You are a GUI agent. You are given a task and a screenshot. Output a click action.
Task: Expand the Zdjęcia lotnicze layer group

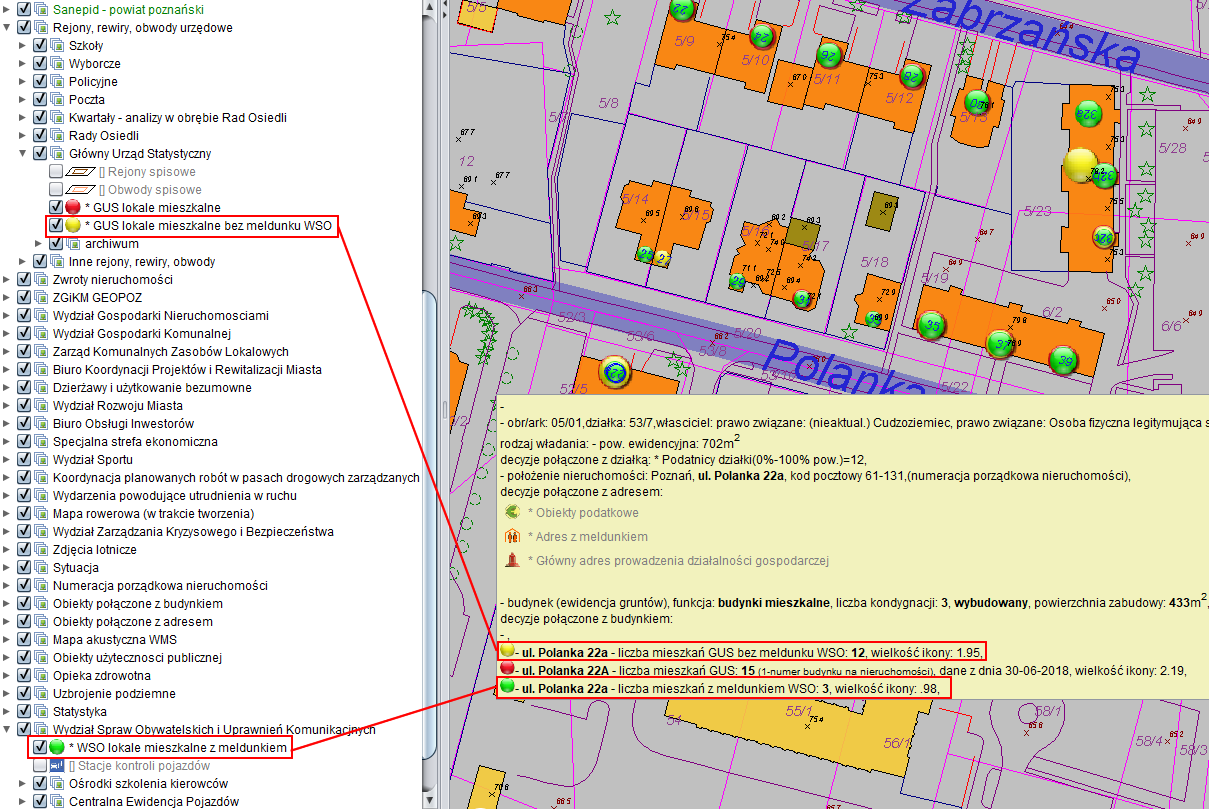coord(8,550)
